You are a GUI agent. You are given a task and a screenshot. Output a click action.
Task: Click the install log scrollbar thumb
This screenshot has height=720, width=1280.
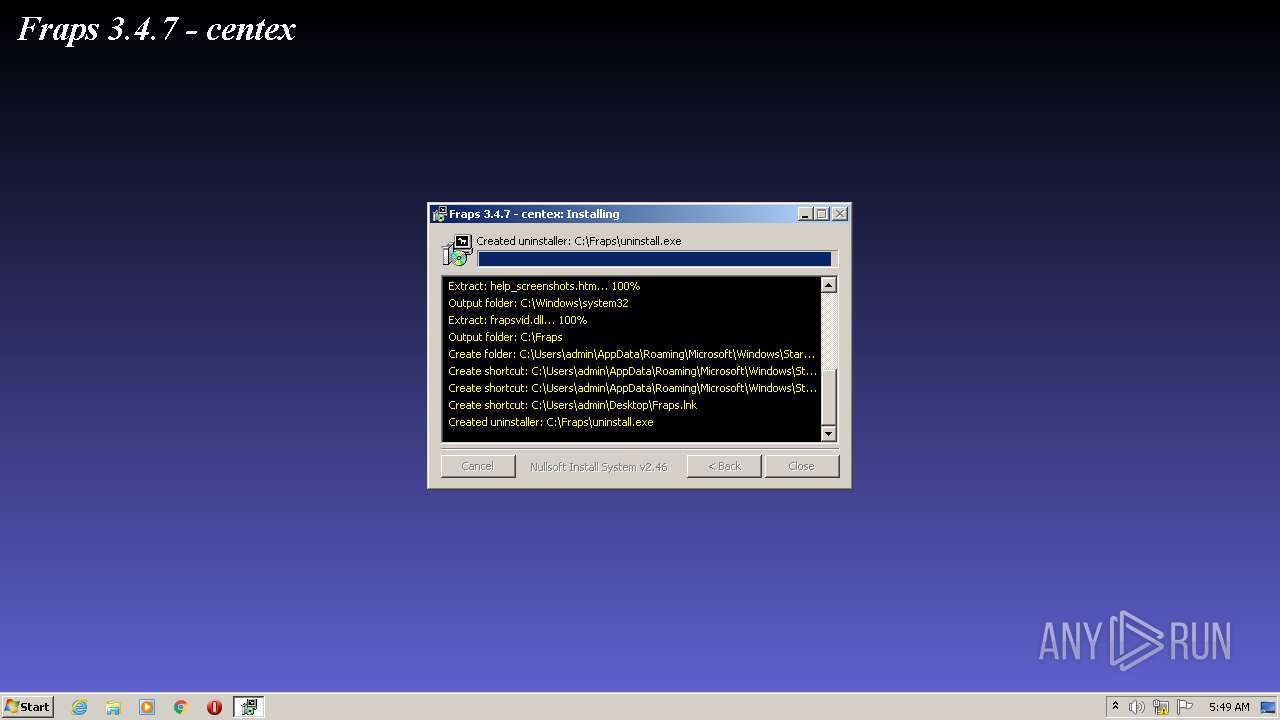tap(828, 397)
